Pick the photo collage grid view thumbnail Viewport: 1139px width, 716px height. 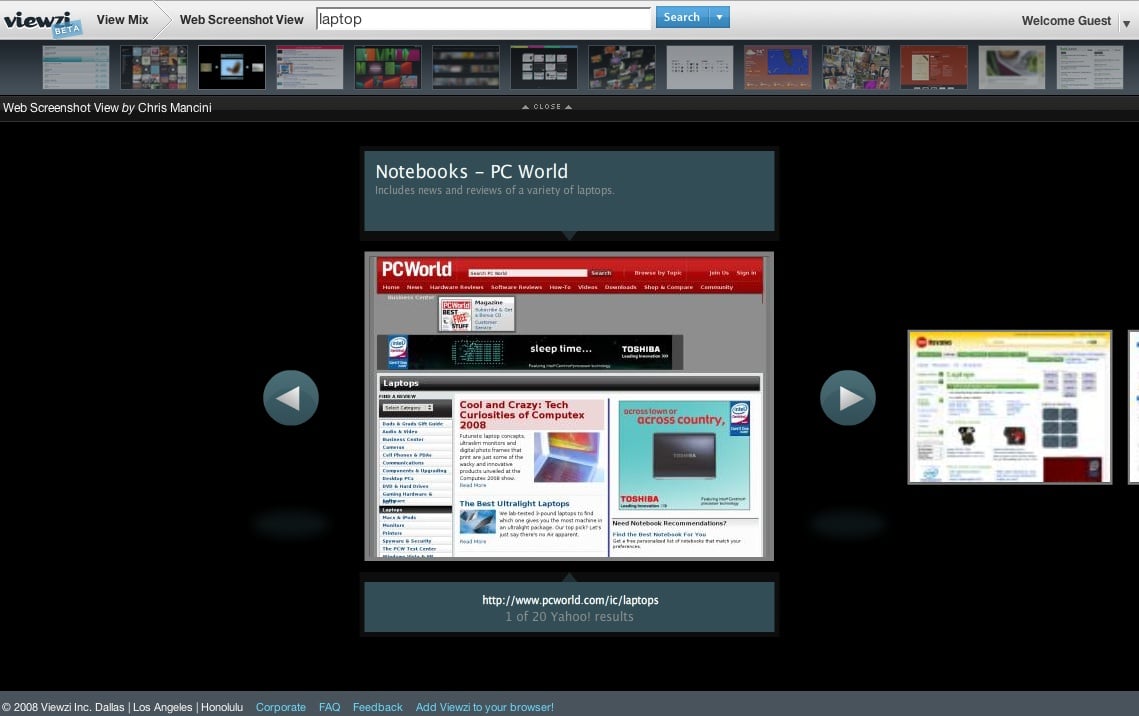[856, 68]
